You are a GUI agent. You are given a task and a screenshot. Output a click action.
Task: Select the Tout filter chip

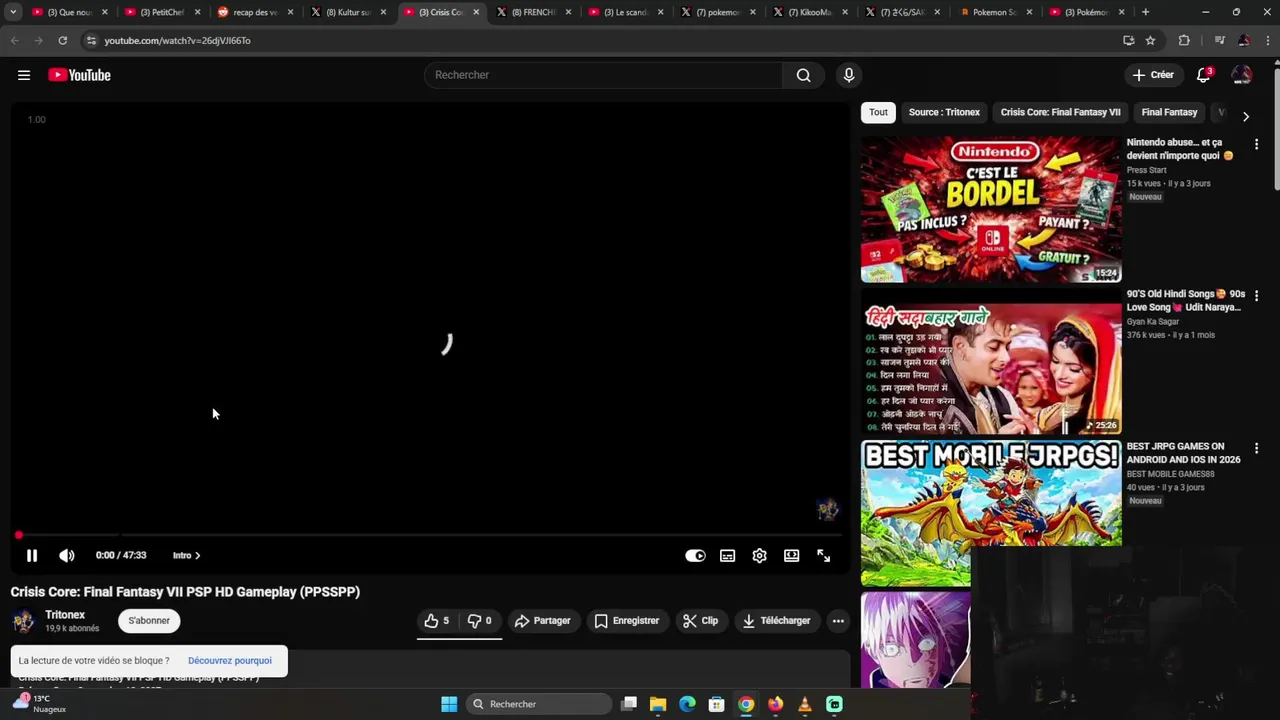click(x=878, y=113)
